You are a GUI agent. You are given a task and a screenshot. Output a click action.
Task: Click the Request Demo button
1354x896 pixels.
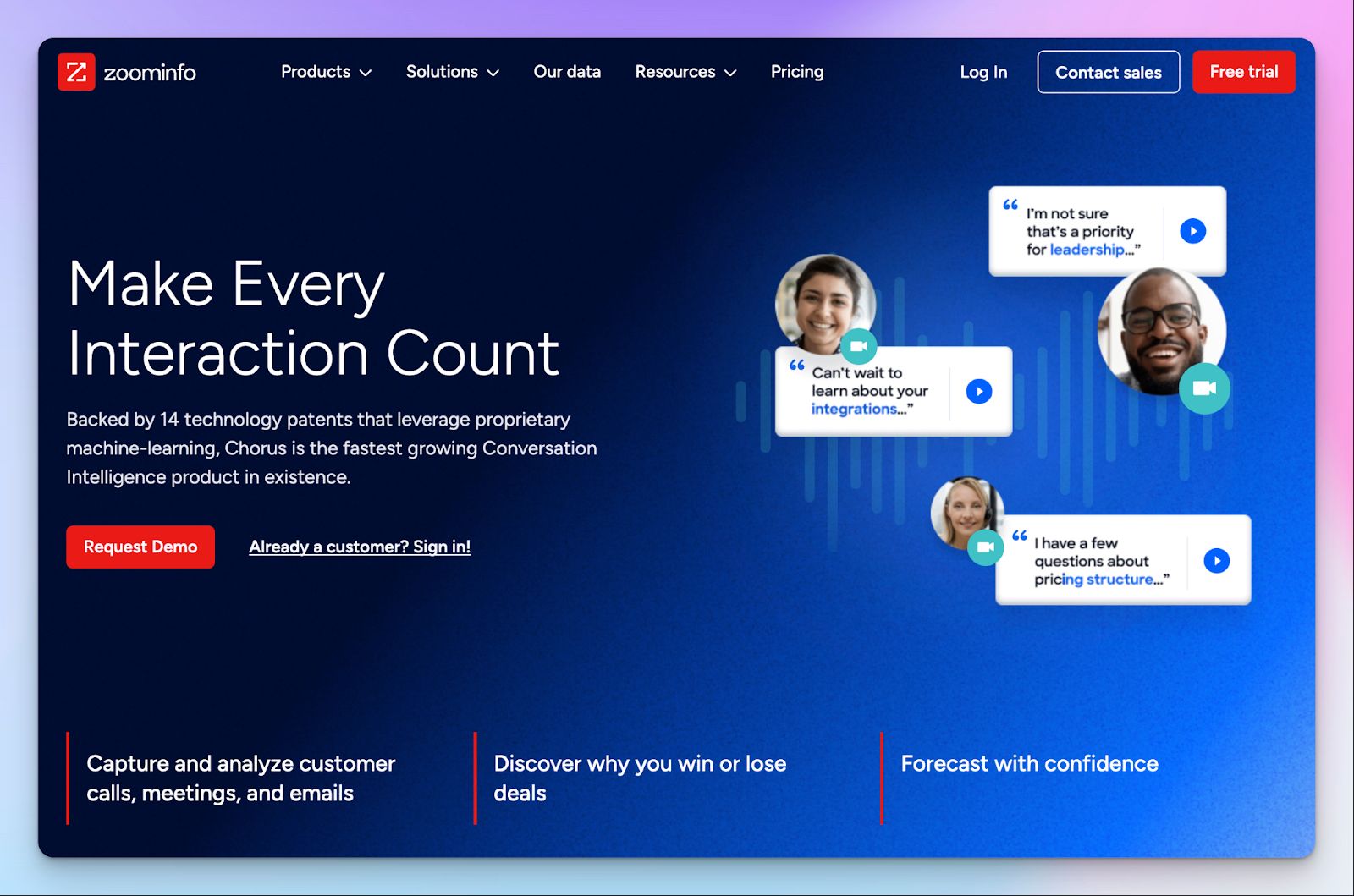[x=140, y=547]
